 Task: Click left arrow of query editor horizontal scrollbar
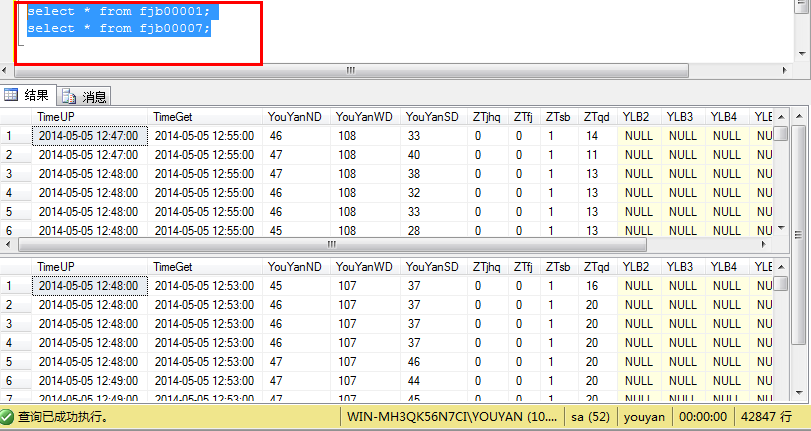[6, 71]
